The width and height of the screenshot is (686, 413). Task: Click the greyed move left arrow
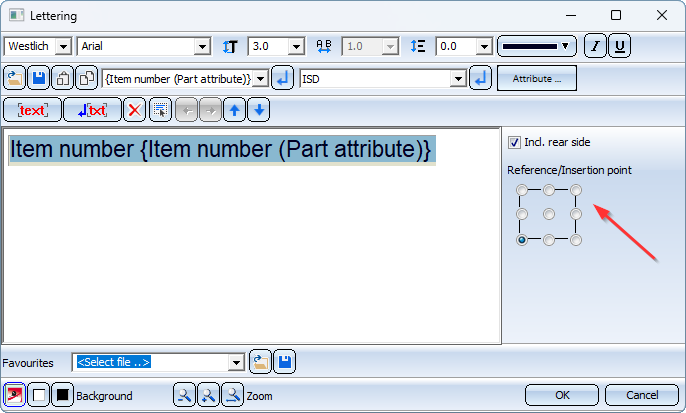click(187, 110)
